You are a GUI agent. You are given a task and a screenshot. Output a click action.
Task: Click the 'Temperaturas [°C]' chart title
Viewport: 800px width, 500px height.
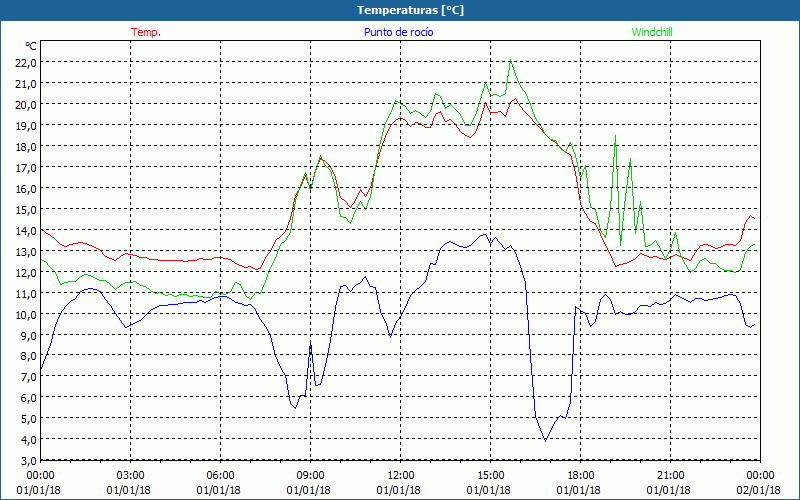click(410, 10)
